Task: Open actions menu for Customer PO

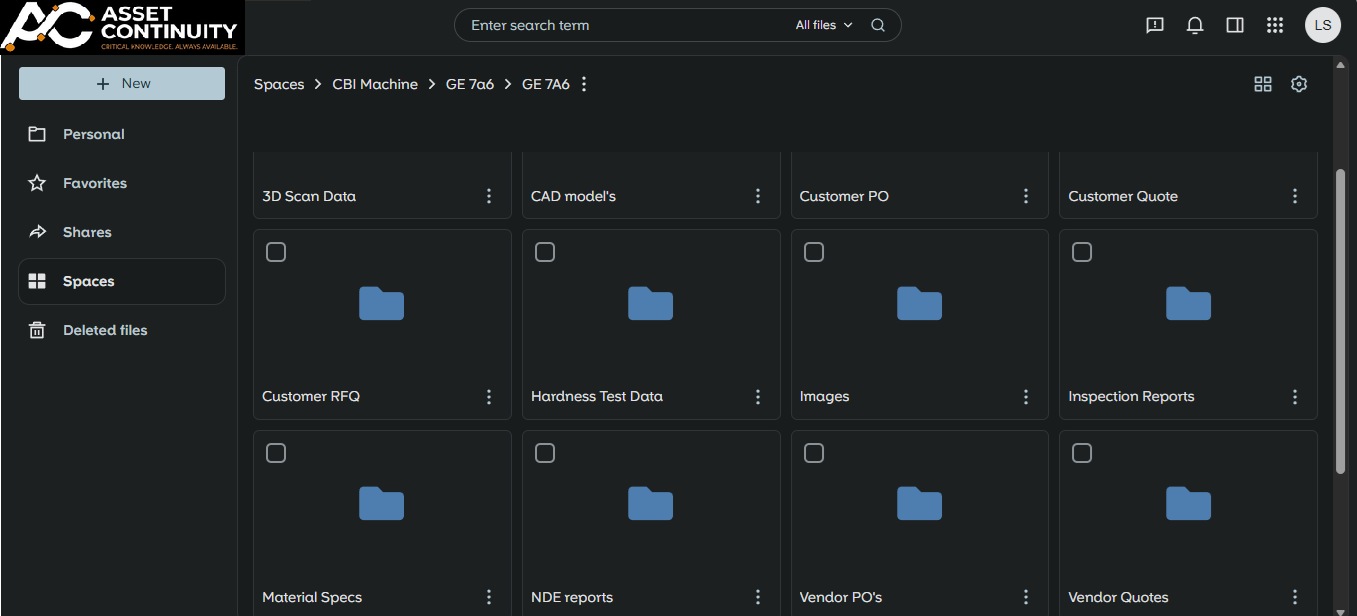Action: [1026, 196]
